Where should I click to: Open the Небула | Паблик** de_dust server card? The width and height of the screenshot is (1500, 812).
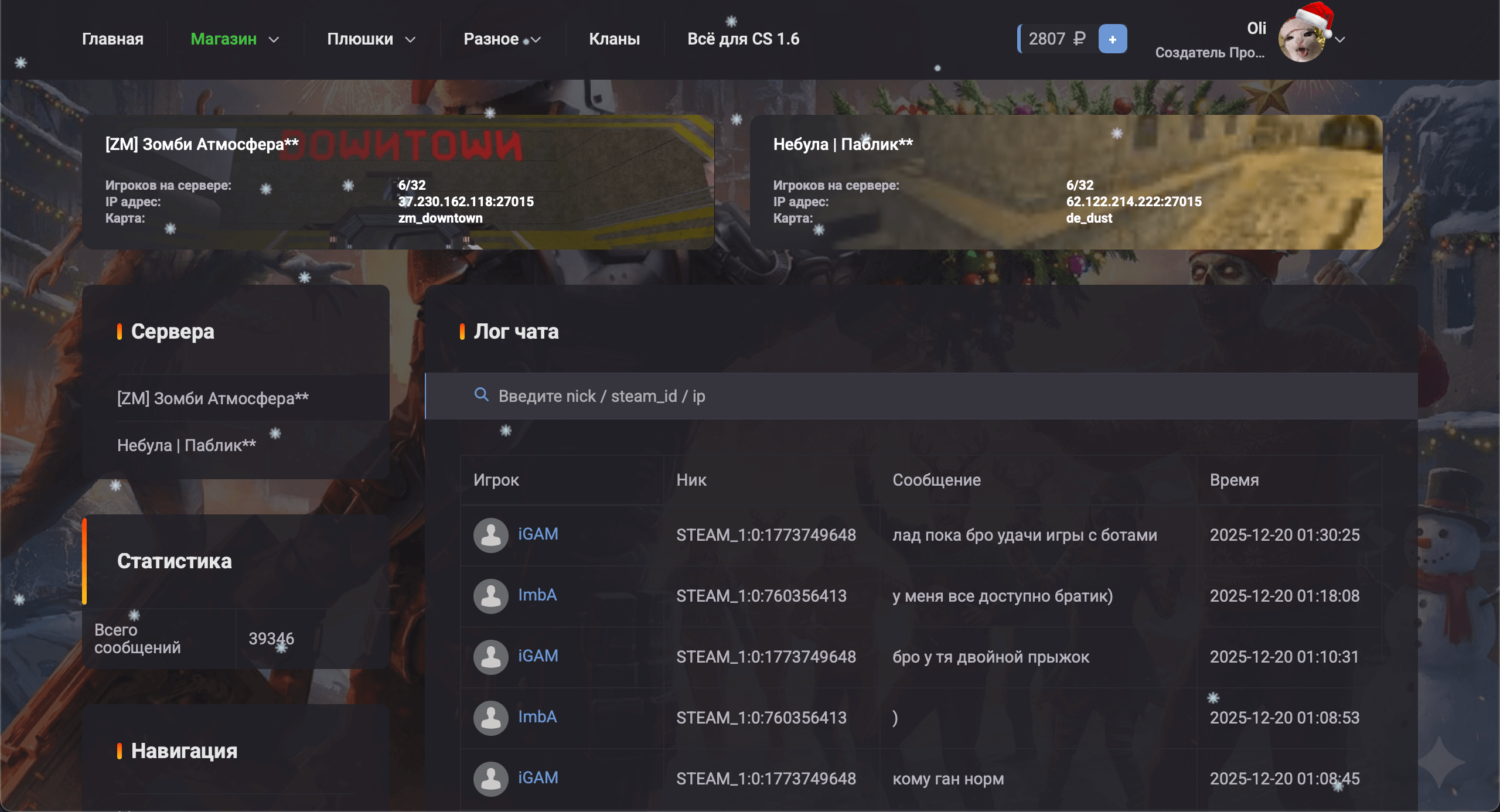(1066, 182)
